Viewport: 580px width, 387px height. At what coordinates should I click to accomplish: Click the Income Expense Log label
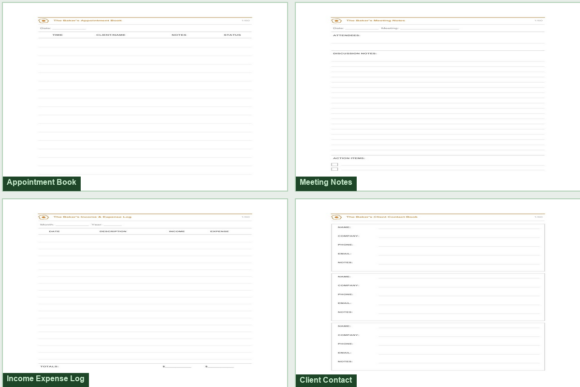45,379
